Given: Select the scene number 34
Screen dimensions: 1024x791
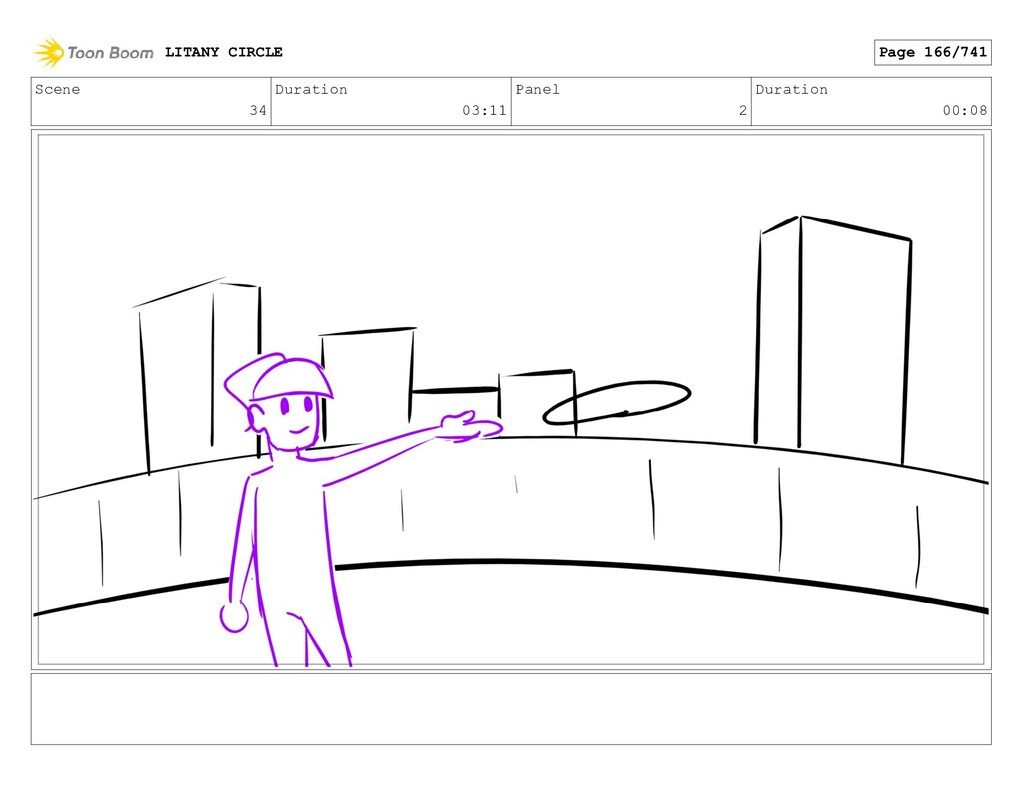Looking at the screenshot, I should pos(258,110).
